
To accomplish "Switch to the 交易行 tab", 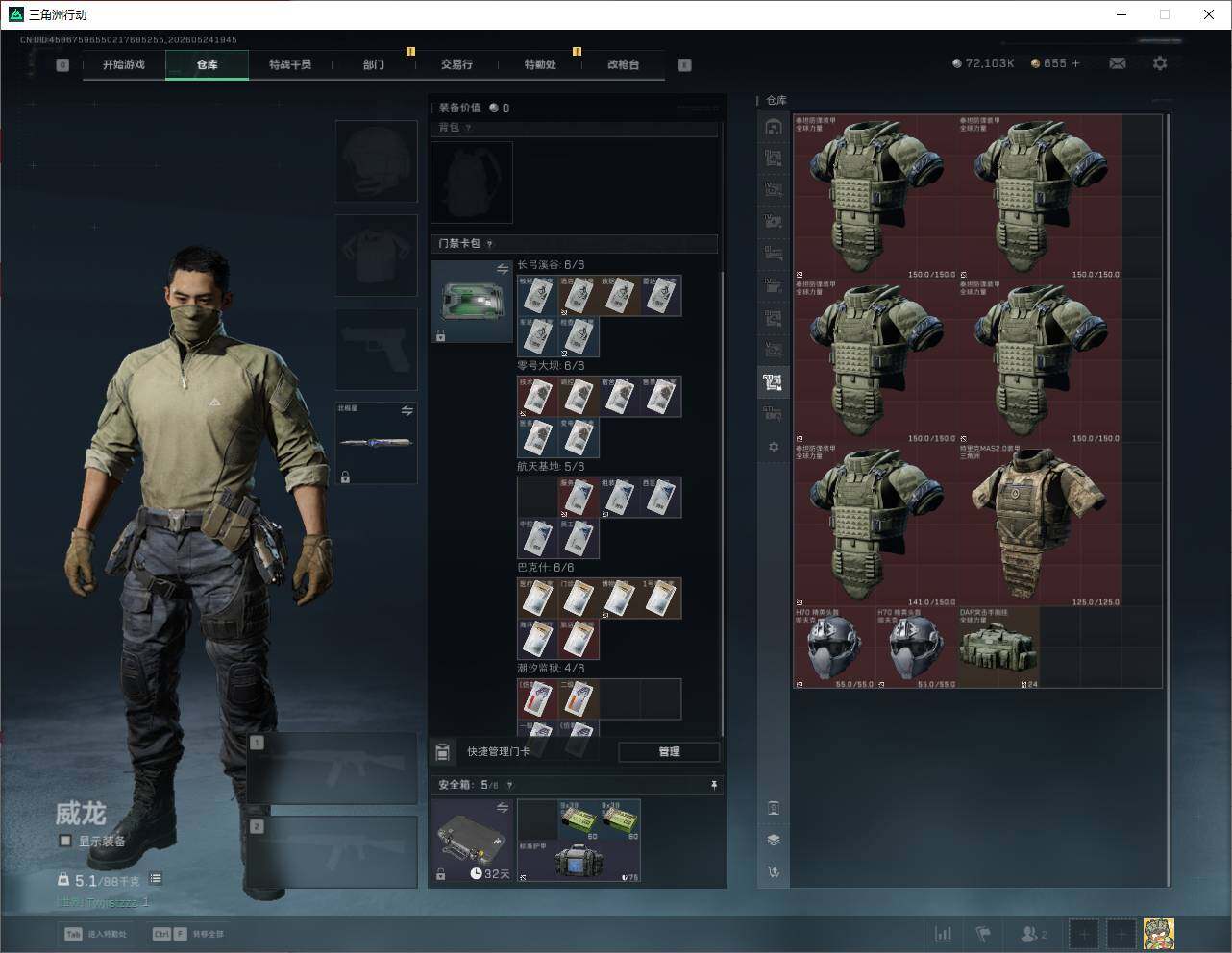I will tap(456, 64).
